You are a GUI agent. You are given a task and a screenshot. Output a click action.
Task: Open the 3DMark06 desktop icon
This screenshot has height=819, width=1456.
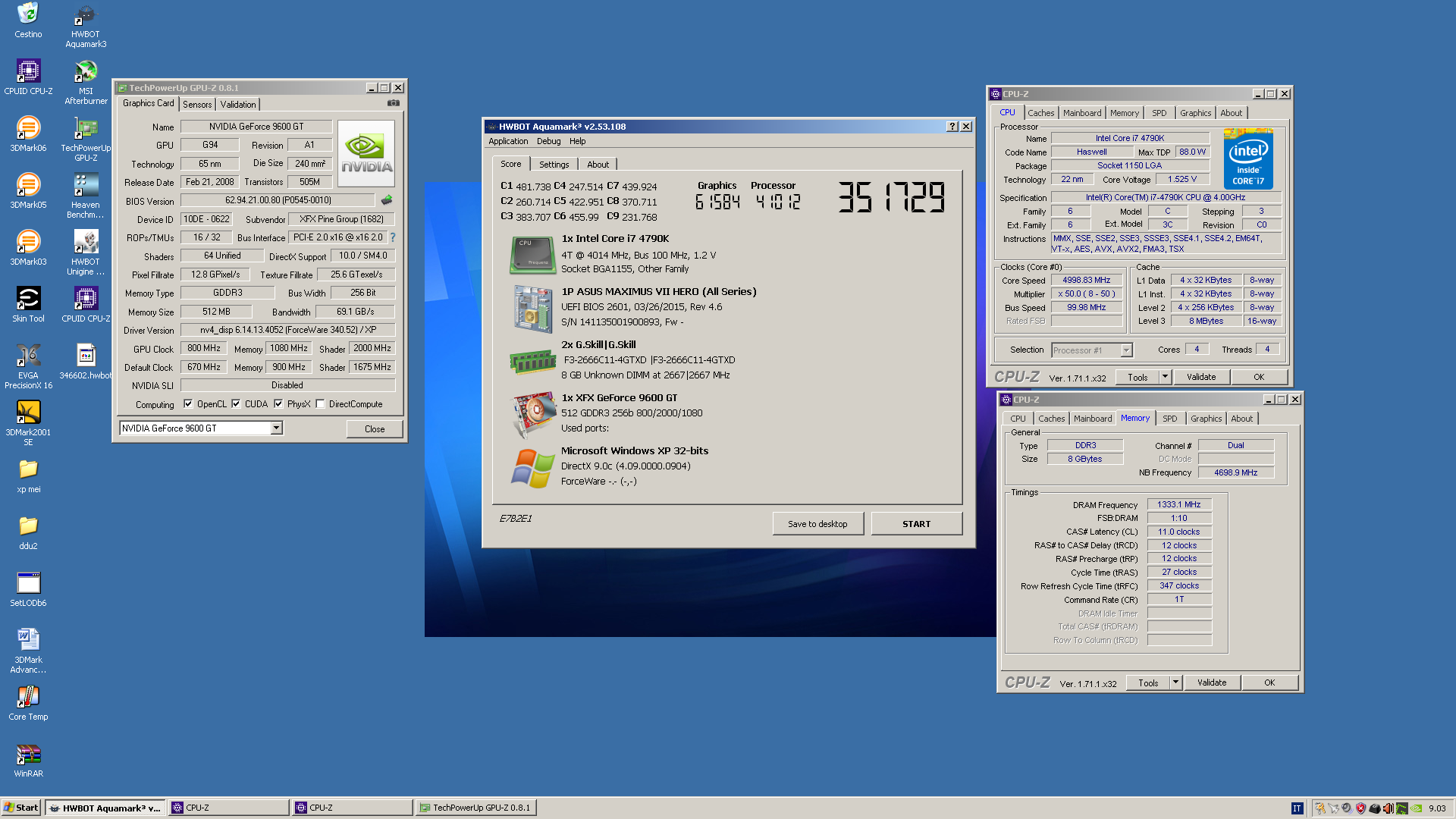point(28,133)
